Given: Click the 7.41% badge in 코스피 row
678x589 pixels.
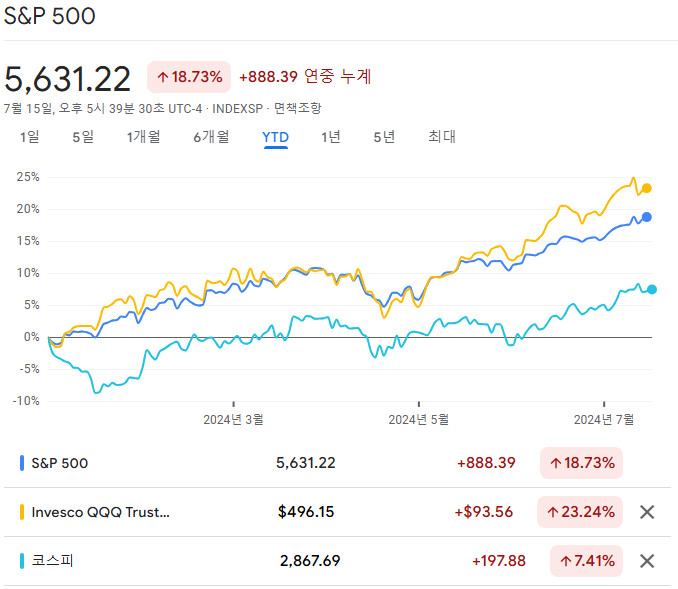Looking at the screenshot, I should click(585, 561).
